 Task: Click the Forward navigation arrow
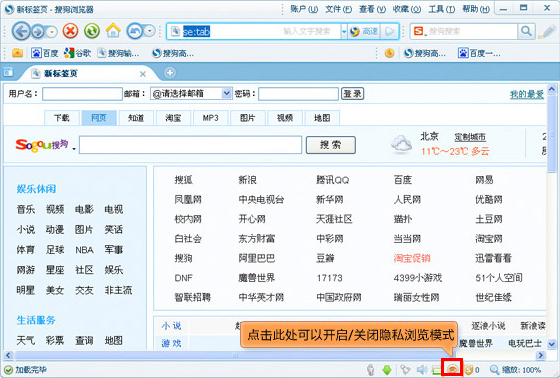pyautogui.click(x=38, y=32)
